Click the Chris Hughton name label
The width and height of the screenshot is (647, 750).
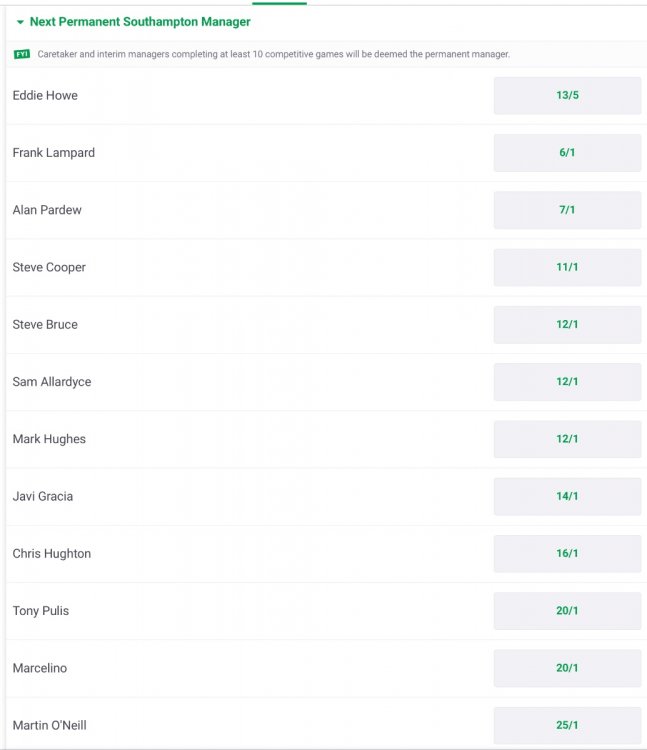52,554
